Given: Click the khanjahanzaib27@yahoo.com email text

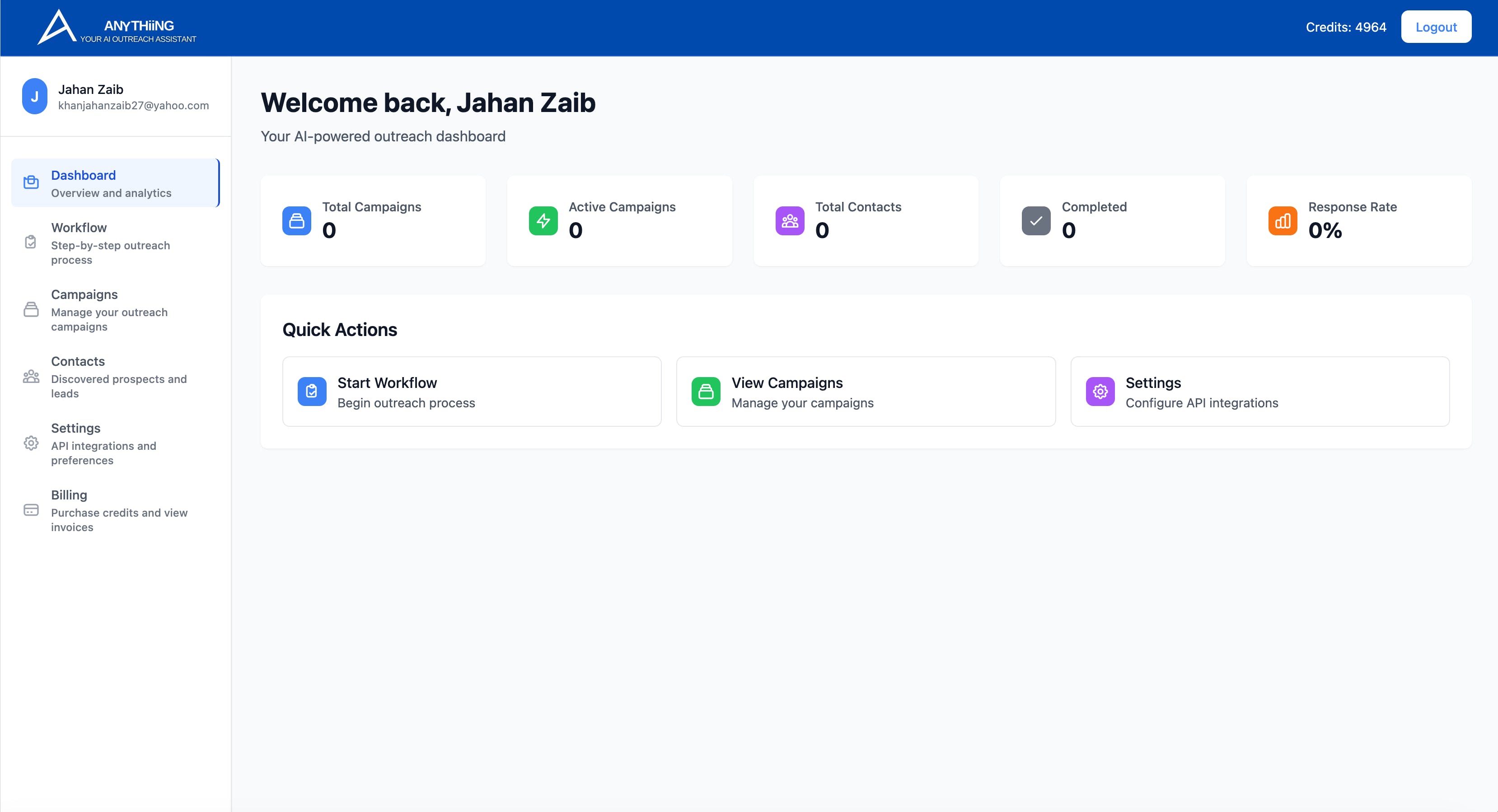Looking at the screenshot, I should [x=133, y=106].
